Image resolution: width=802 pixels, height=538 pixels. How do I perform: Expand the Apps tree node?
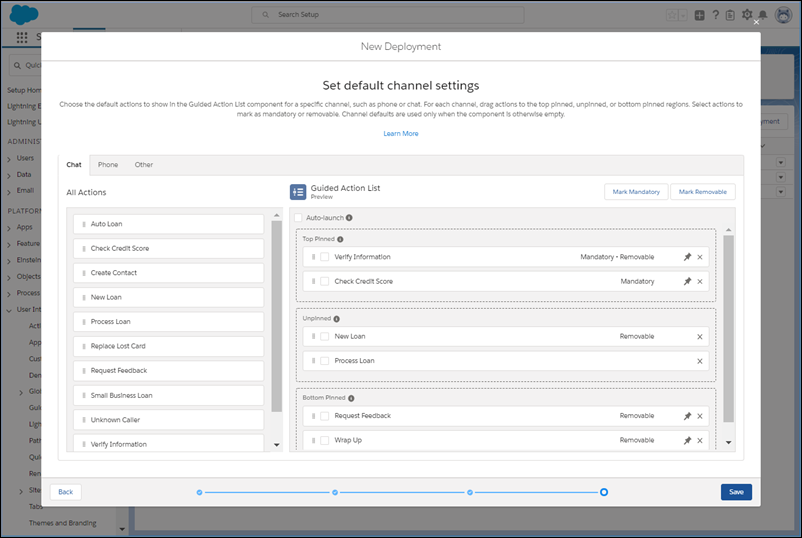tap(9, 228)
